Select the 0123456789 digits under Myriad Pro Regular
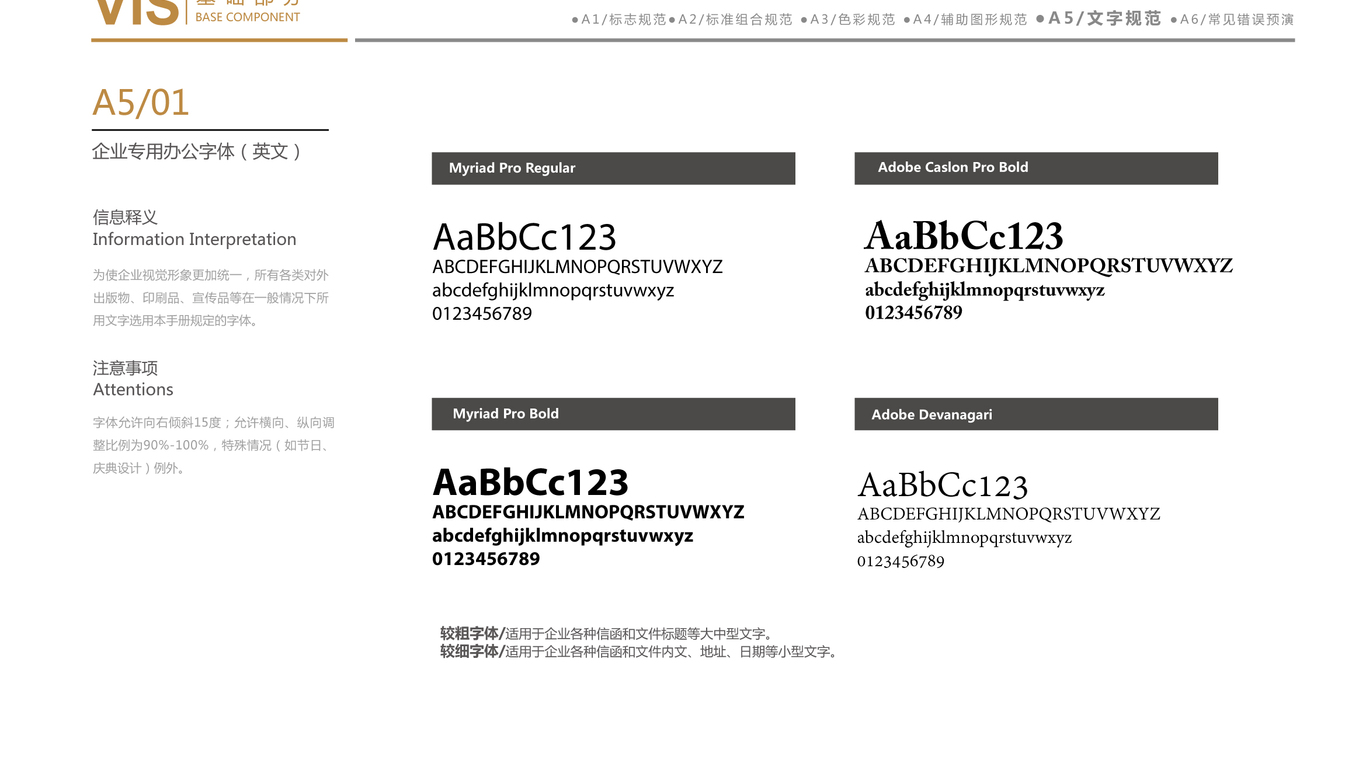The height and width of the screenshot is (768, 1366). (482, 314)
